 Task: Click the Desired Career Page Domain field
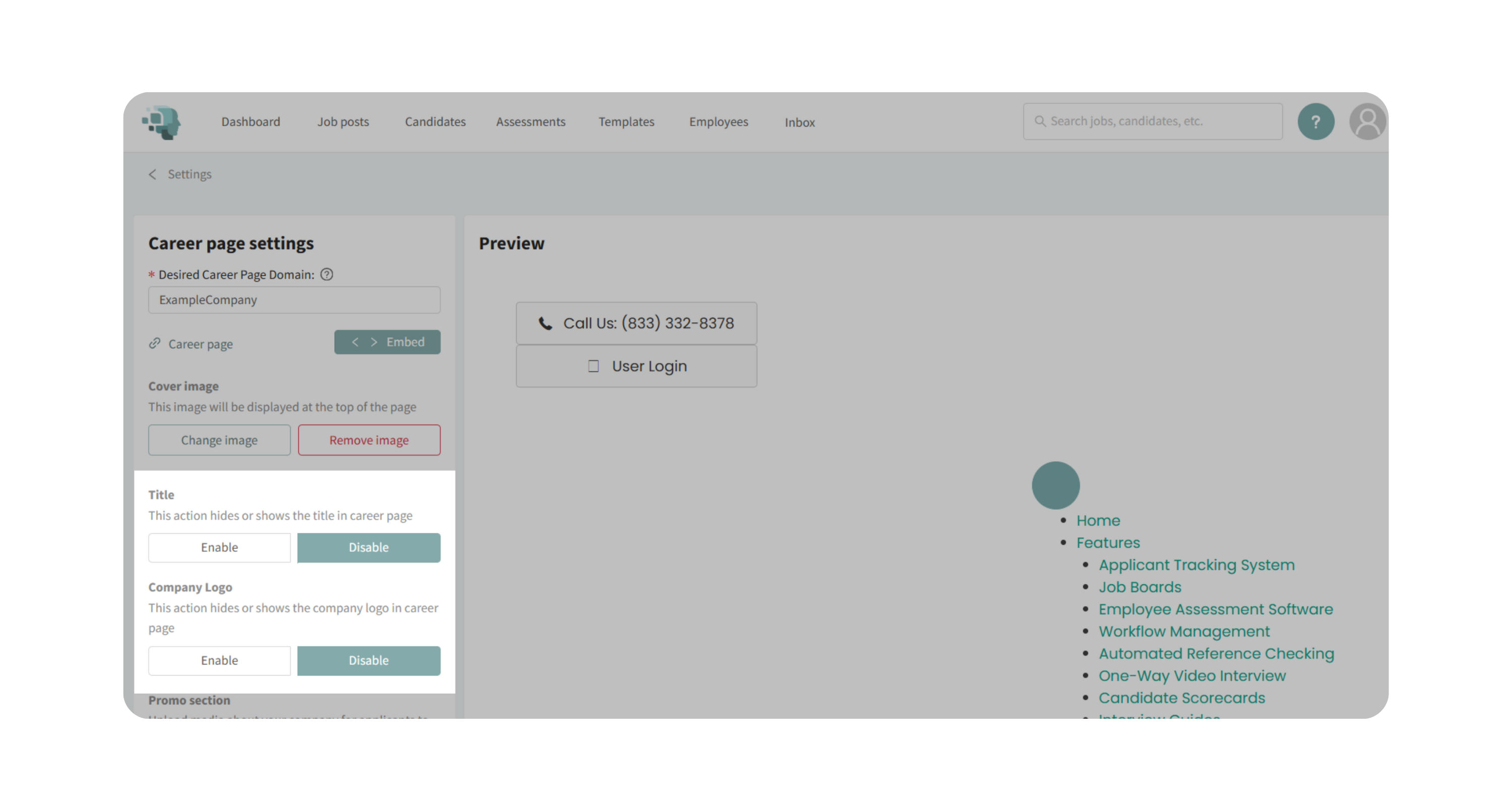[294, 300]
